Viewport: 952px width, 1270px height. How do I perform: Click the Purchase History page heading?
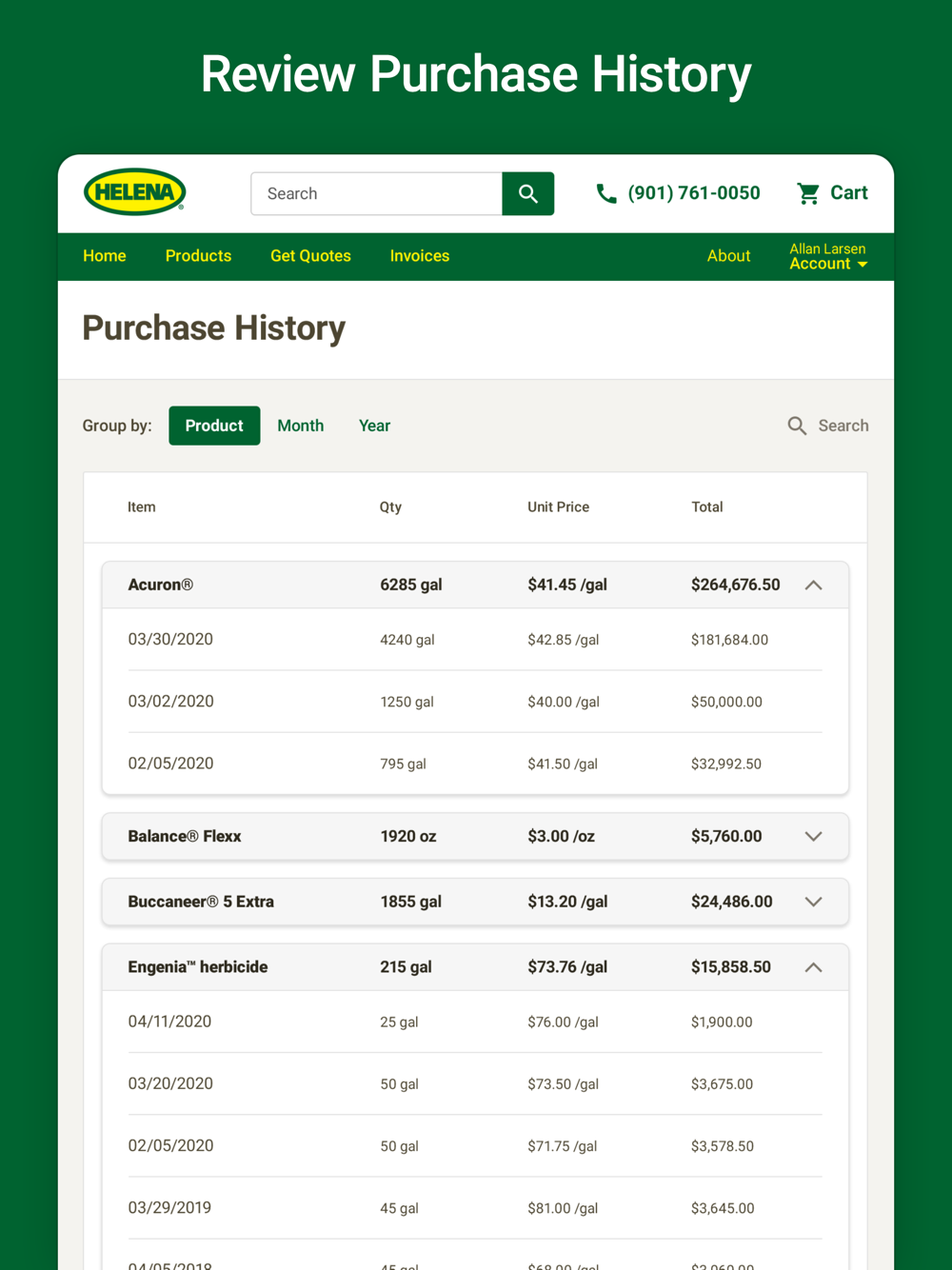tap(214, 328)
